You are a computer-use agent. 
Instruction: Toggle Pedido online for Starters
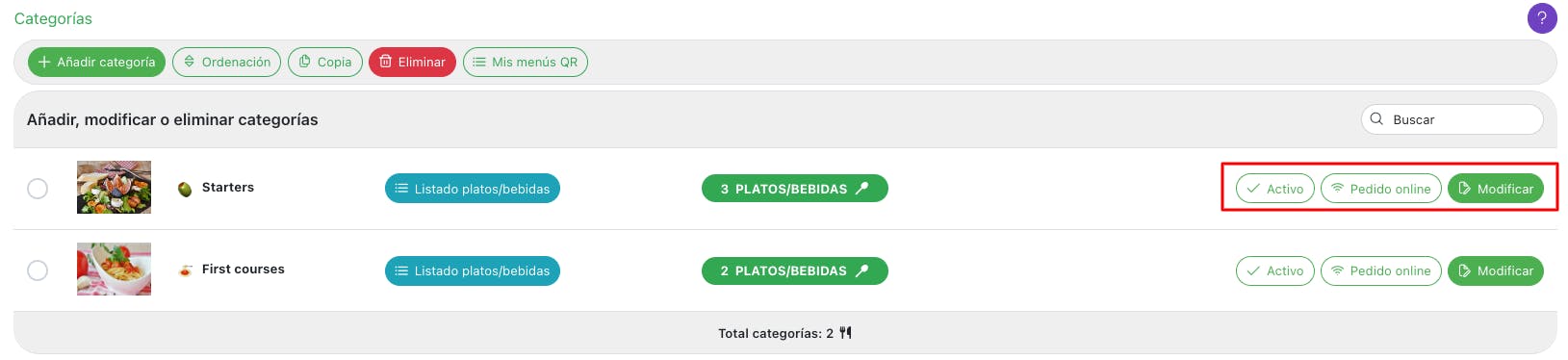coord(1381,189)
